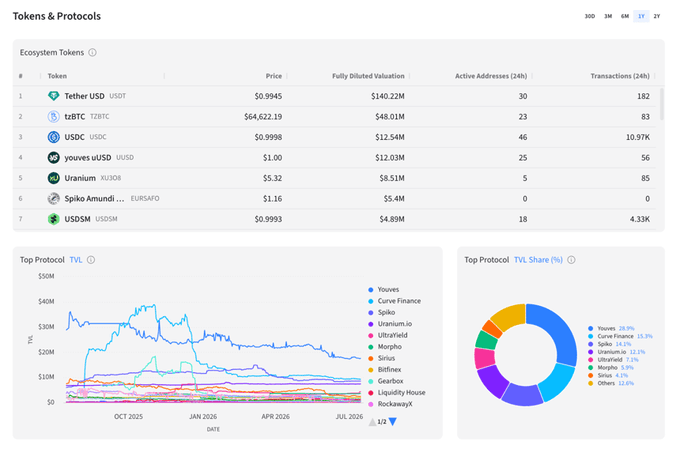Screen dimensions: 680x449
Task: Open the Tether USD token link
Action: pyautogui.click(x=84, y=96)
